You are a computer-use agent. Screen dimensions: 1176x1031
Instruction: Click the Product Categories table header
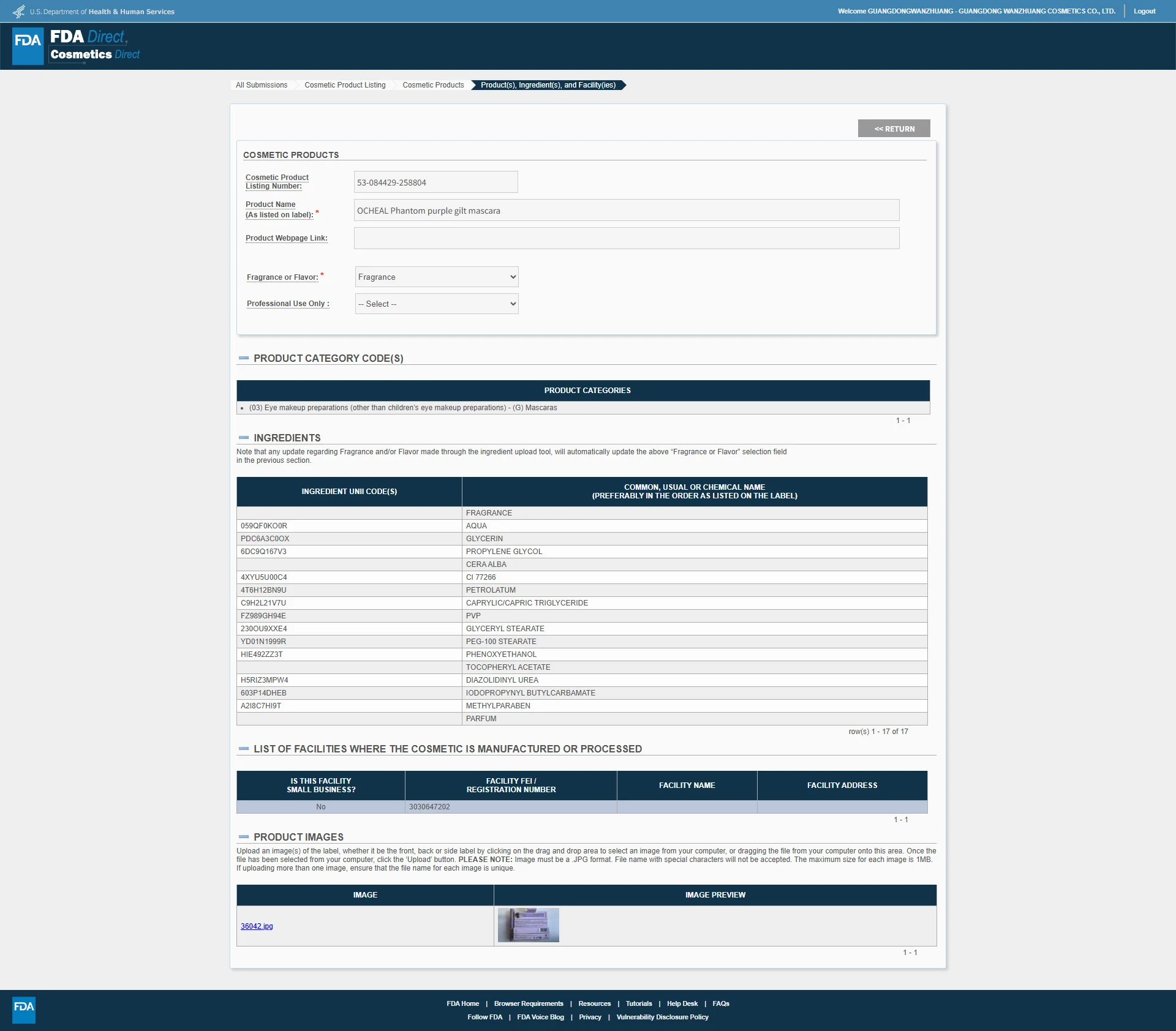point(583,391)
